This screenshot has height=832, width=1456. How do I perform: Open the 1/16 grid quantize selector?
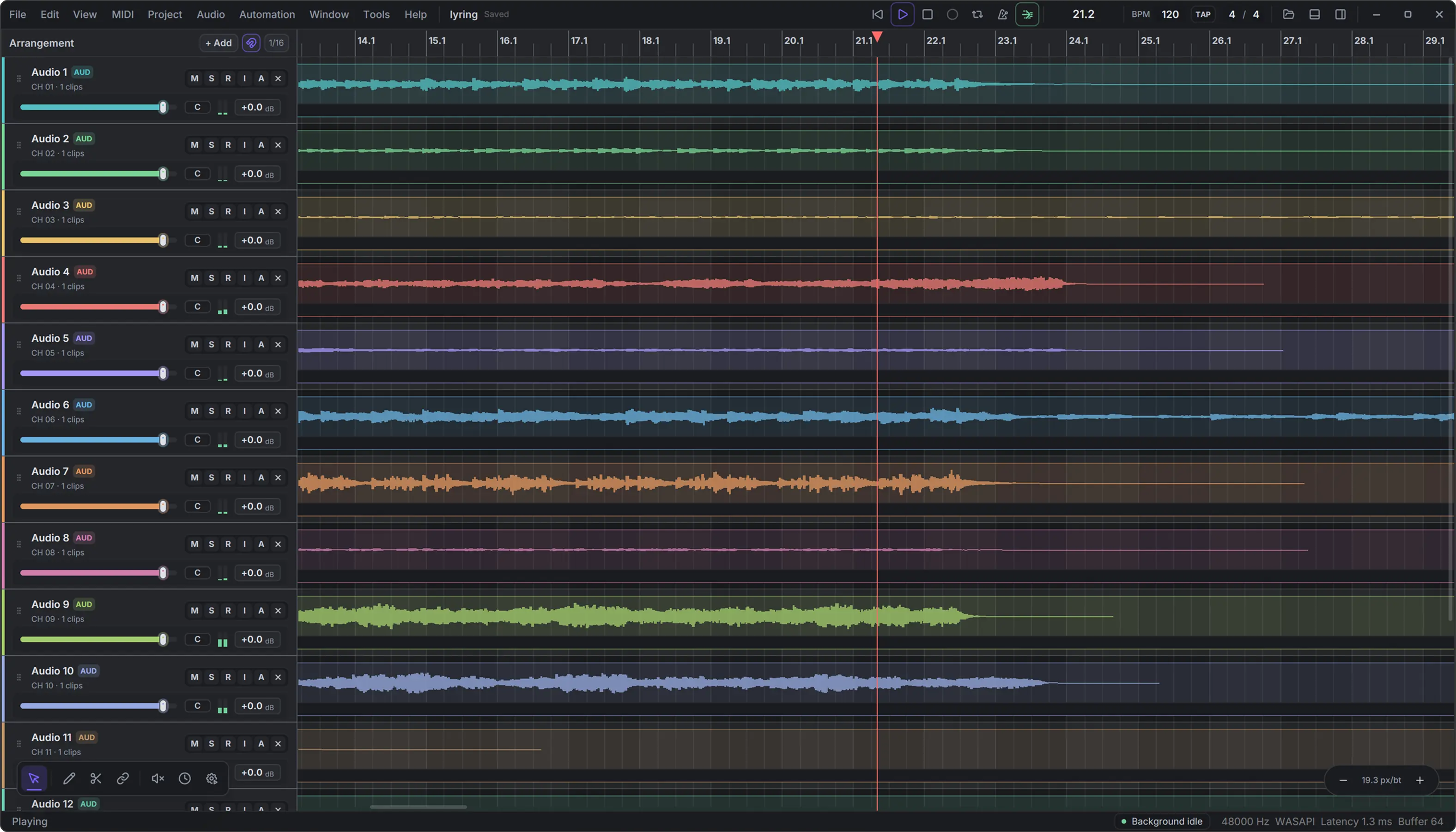click(x=276, y=43)
